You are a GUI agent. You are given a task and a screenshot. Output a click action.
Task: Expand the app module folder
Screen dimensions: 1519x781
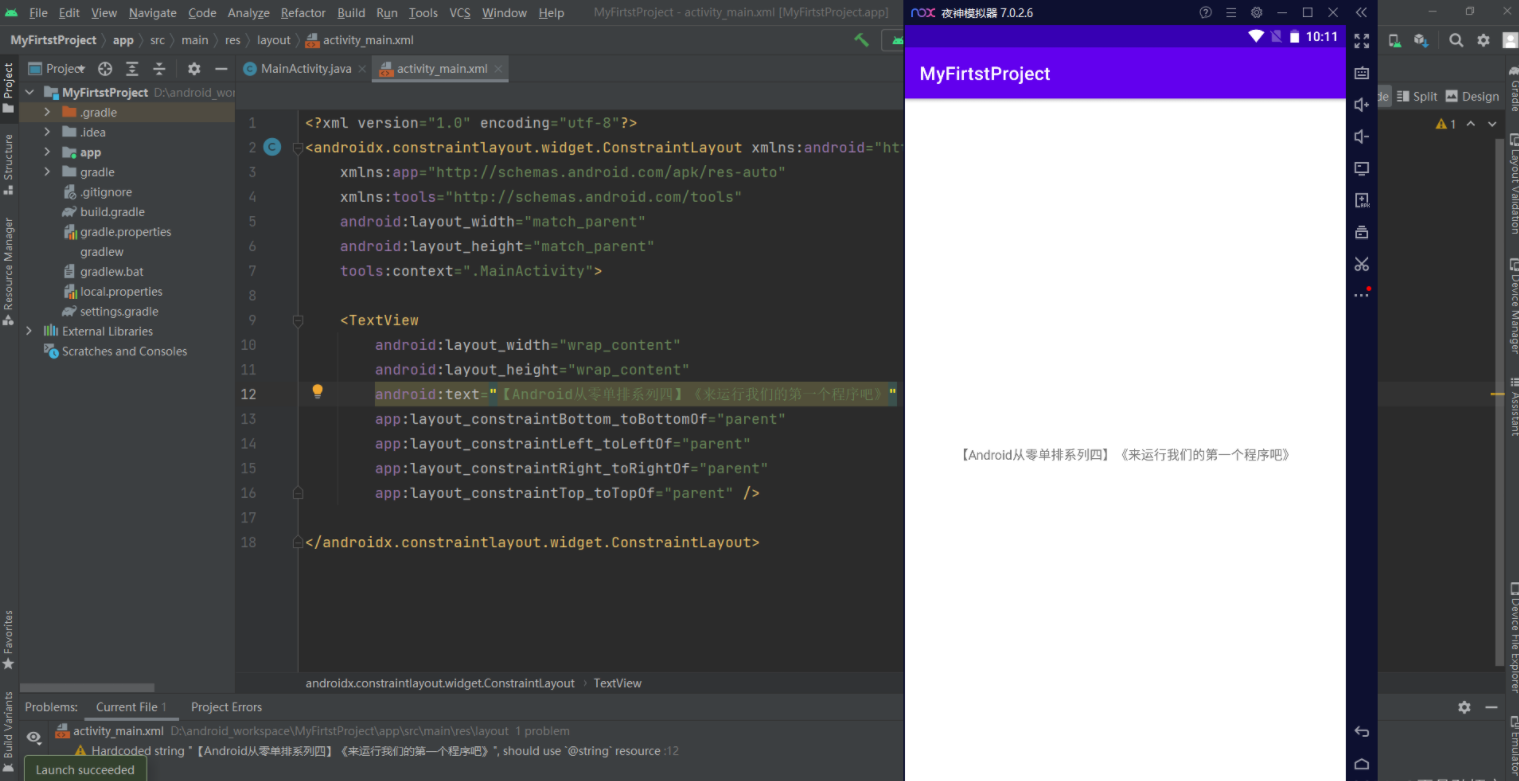pos(47,152)
